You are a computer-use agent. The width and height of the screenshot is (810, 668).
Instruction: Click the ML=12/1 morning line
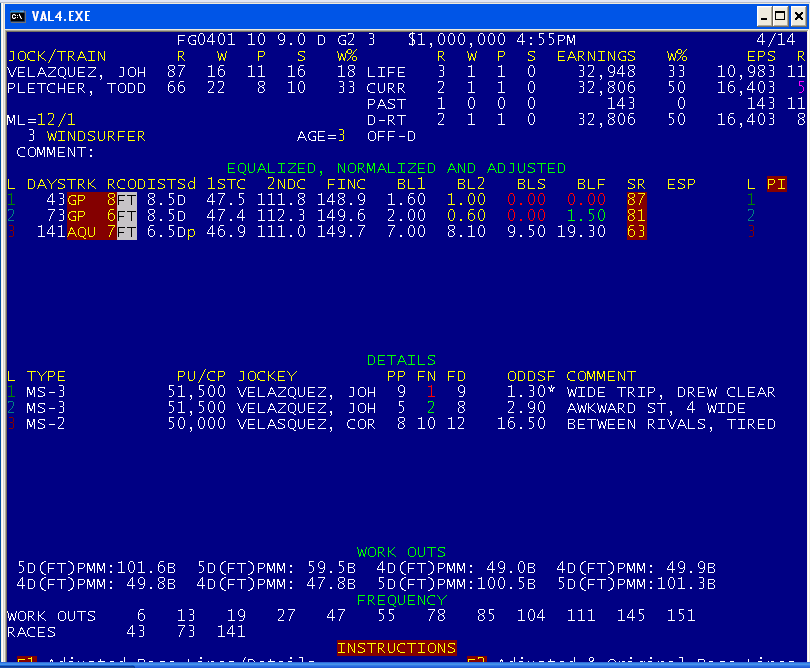41,120
